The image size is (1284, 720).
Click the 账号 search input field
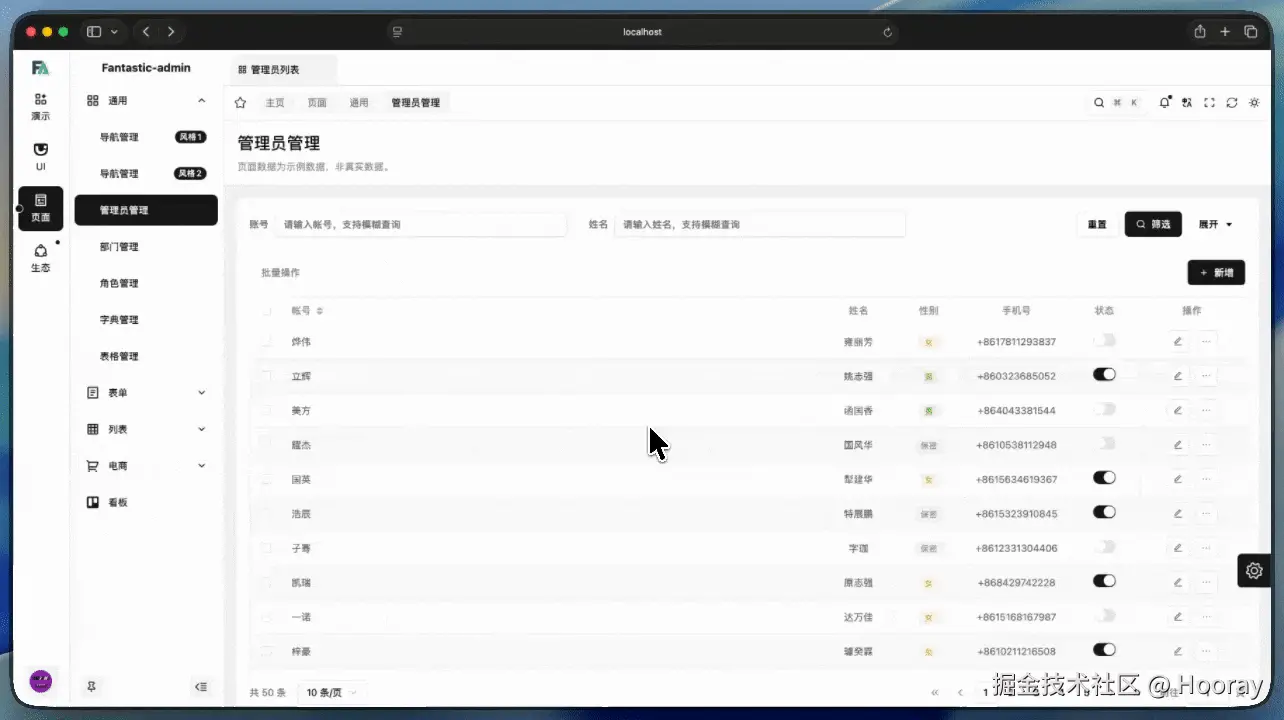point(420,225)
